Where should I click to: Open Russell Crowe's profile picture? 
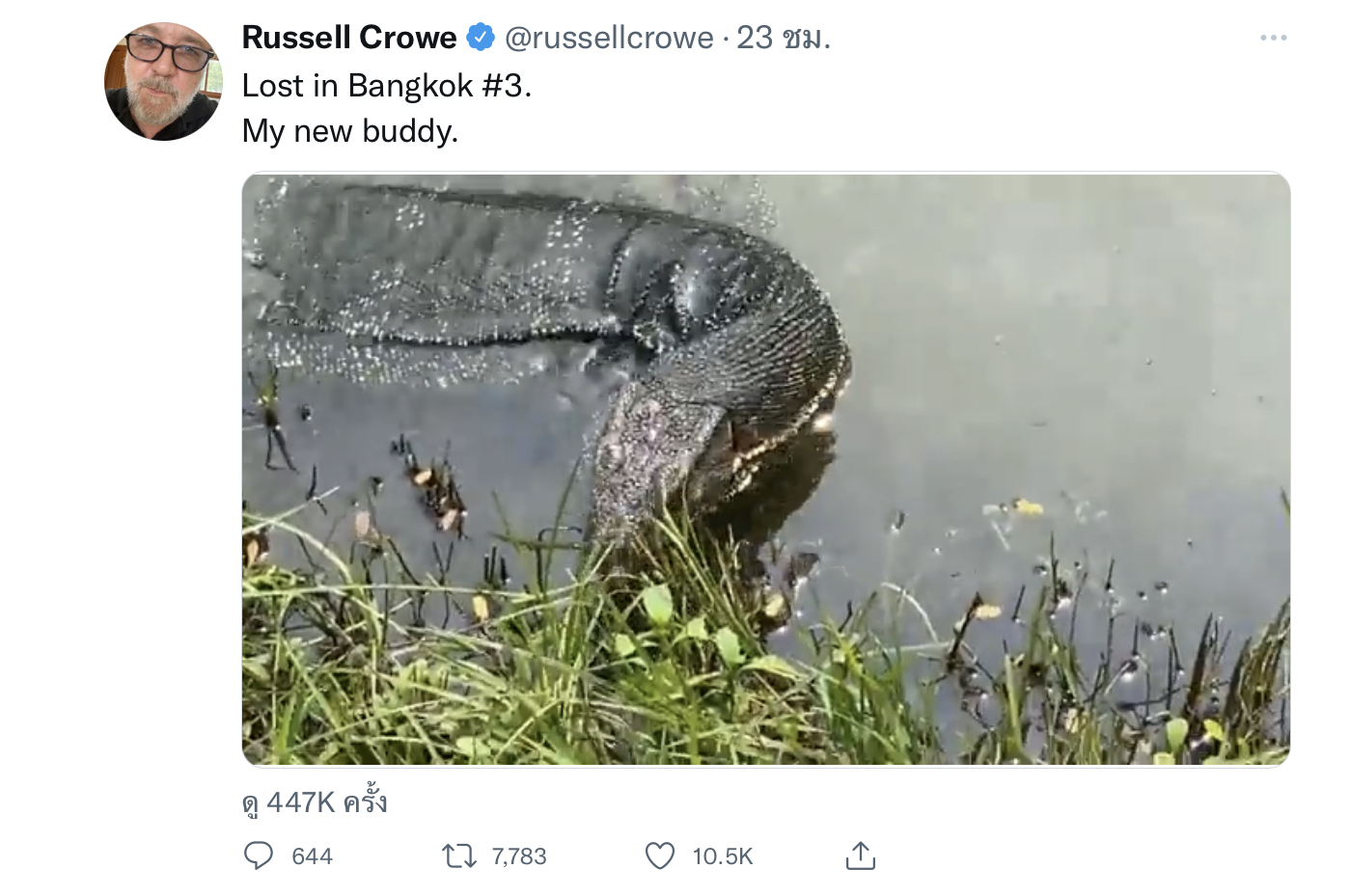pyautogui.click(x=163, y=82)
